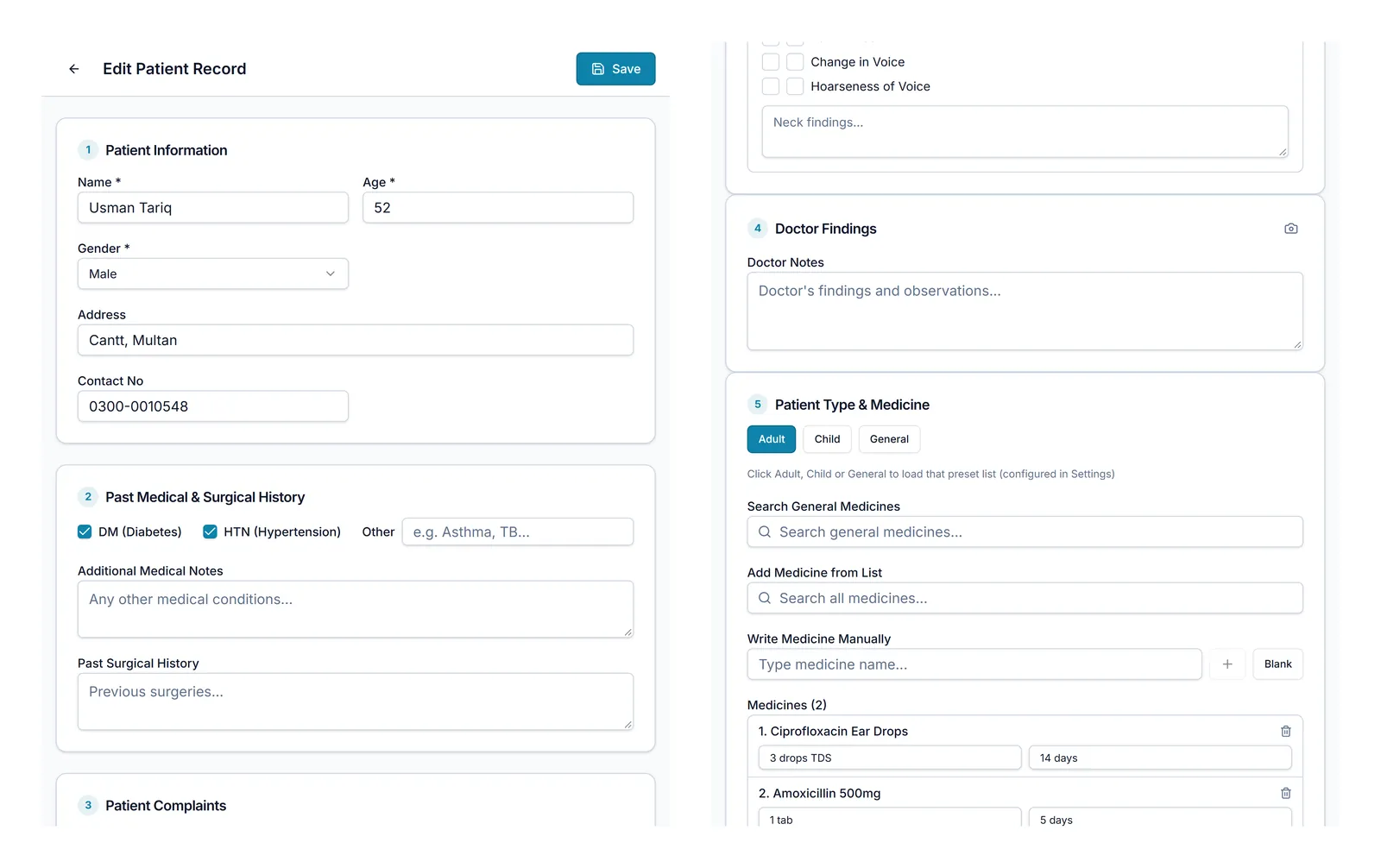Switch to General patient type
1381x868 pixels.
[x=889, y=439]
